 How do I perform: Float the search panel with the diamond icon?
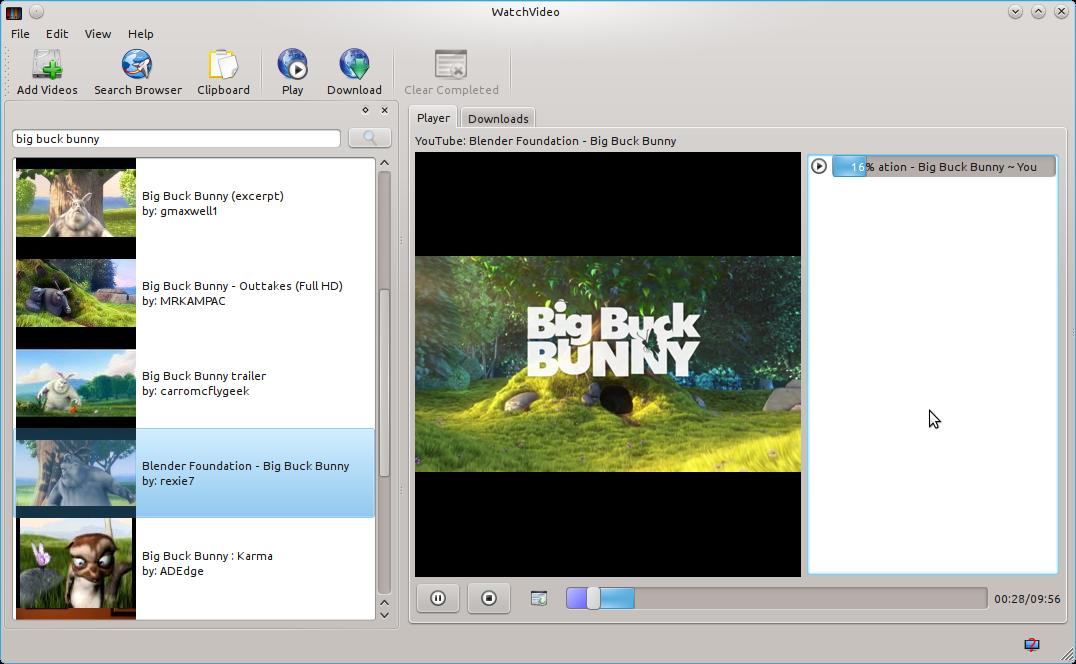click(x=365, y=110)
